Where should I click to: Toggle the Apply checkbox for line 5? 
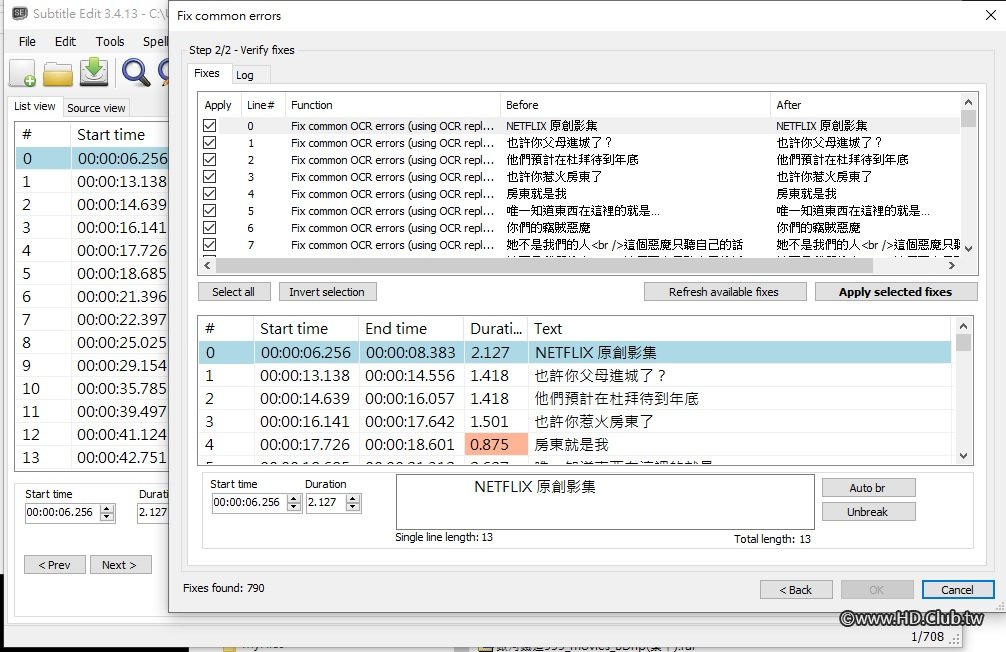point(210,210)
